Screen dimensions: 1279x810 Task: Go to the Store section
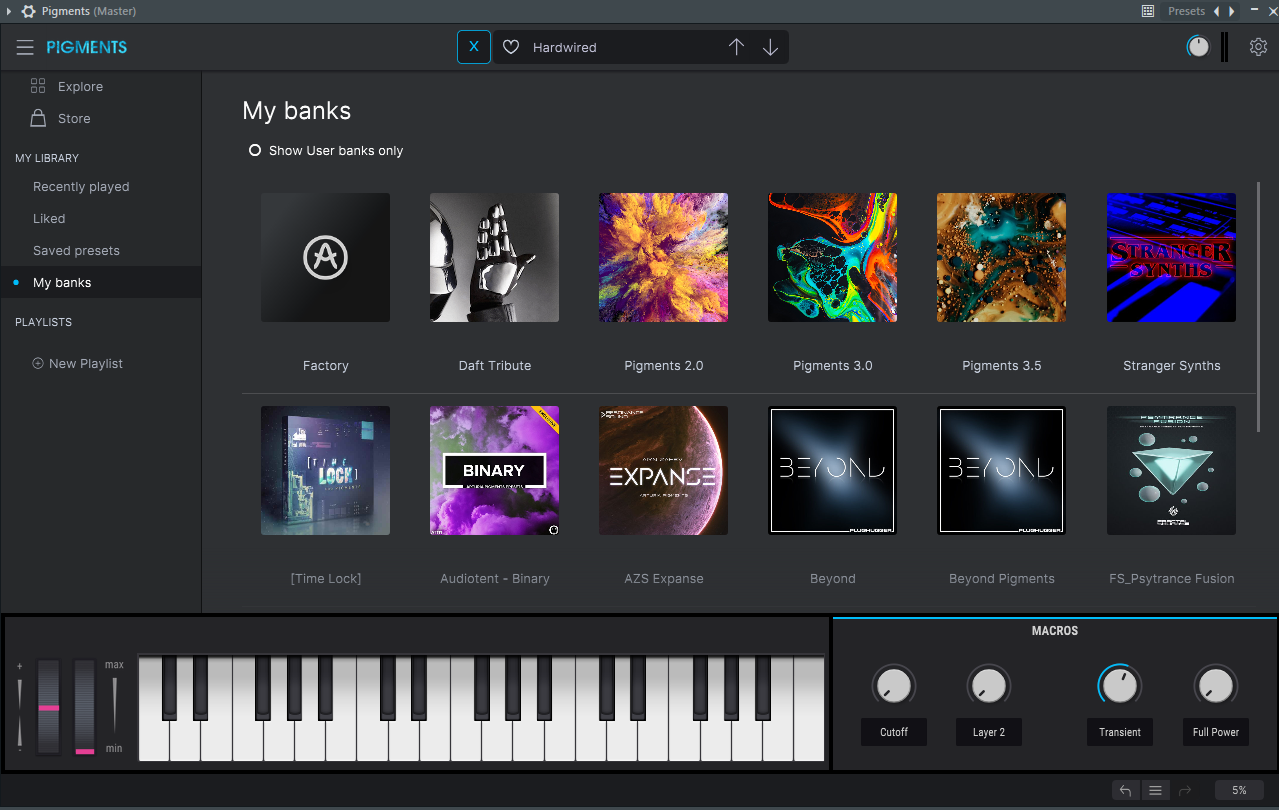point(74,119)
